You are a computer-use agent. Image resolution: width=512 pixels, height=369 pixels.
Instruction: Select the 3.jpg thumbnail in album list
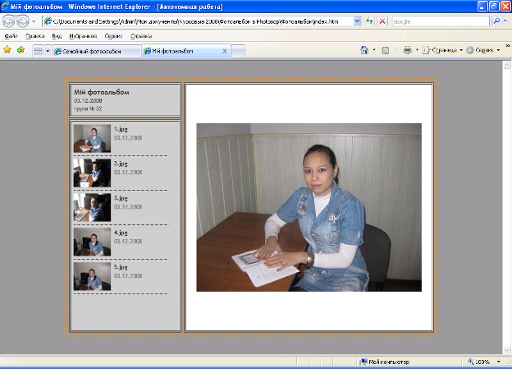[92, 207]
